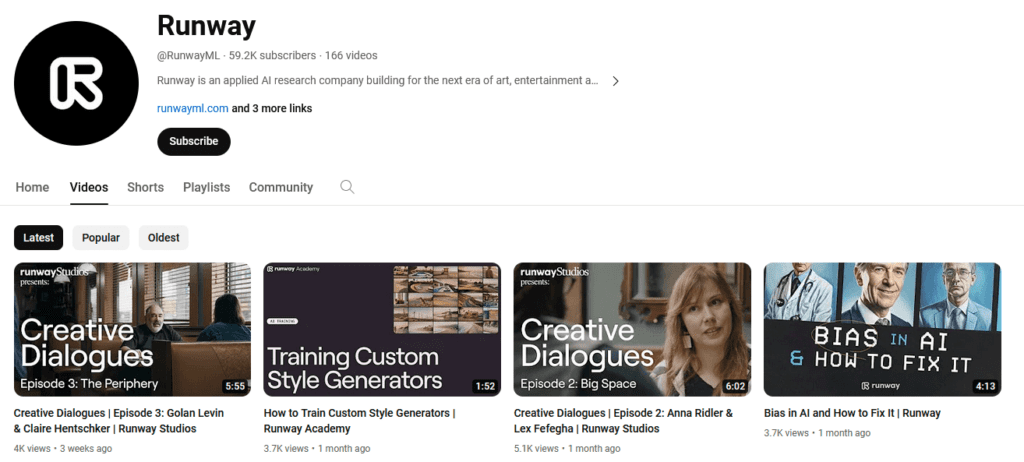This screenshot has height=462, width=1024.
Task: Choose the Oldest sort chip
Action: coord(164,238)
